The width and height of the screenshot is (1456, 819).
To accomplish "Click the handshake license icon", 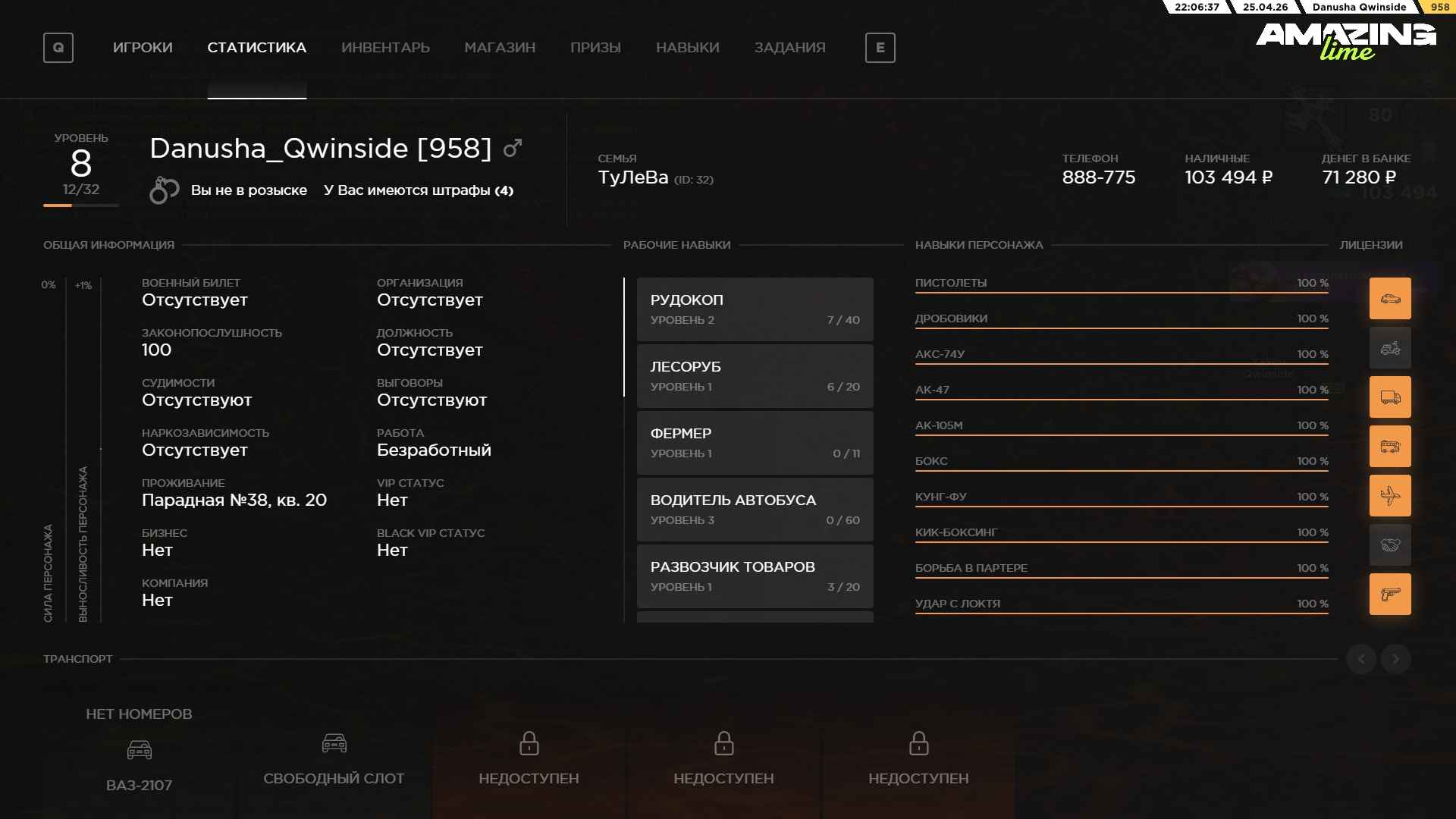I will pos(1390,545).
